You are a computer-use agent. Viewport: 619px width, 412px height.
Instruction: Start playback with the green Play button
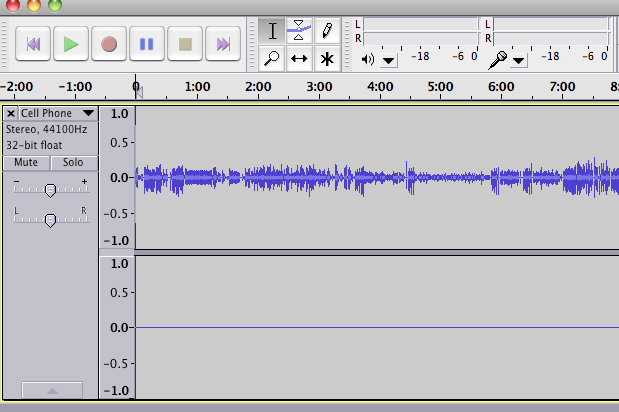71,44
